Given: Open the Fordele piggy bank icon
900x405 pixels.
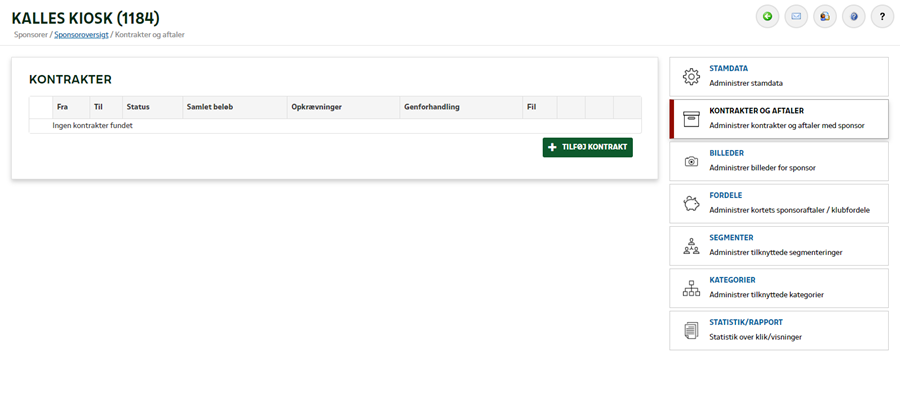Looking at the screenshot, I should point(691,203).
